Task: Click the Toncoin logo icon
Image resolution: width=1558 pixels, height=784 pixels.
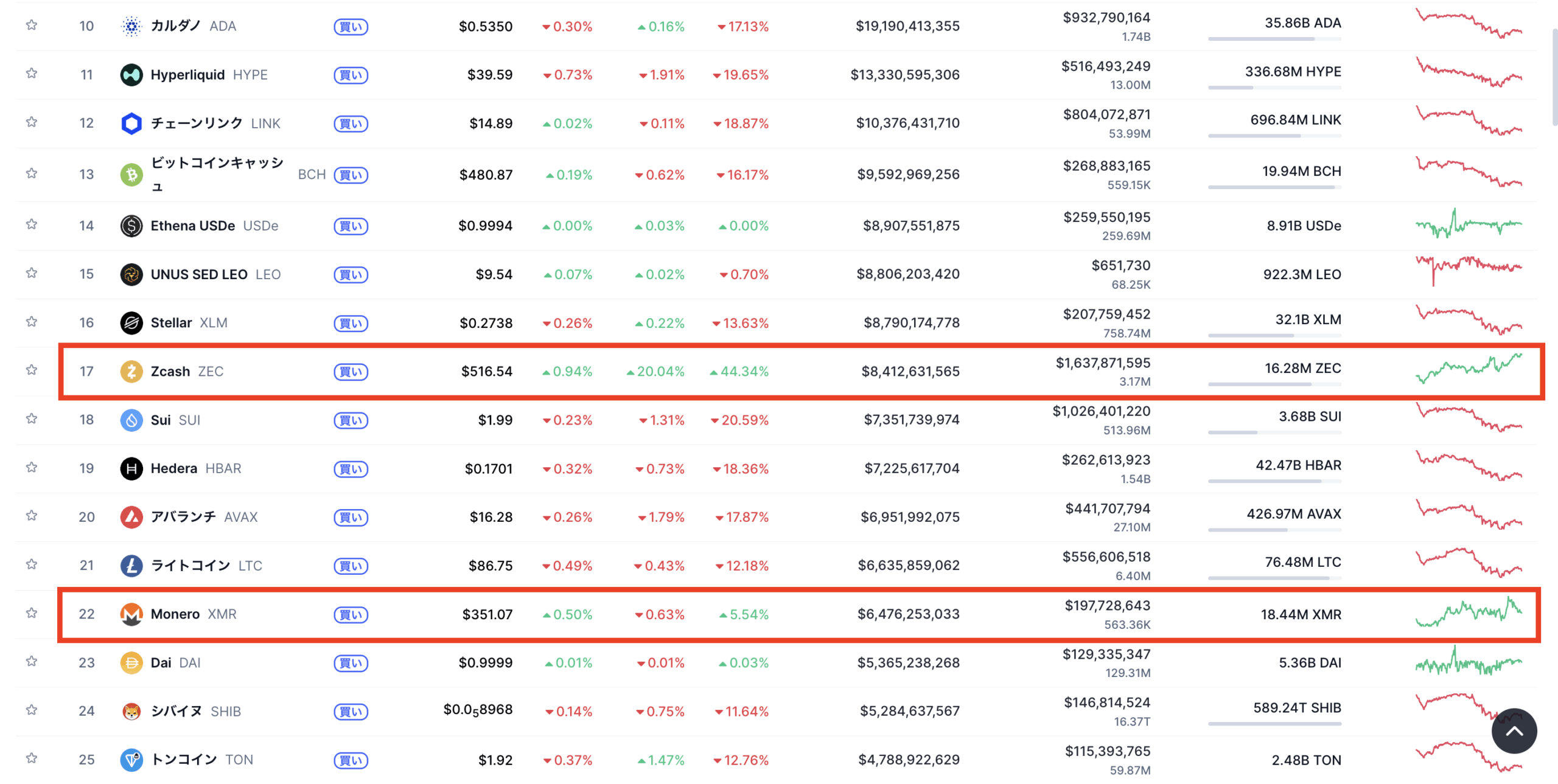Action: [x=131, y=760]
